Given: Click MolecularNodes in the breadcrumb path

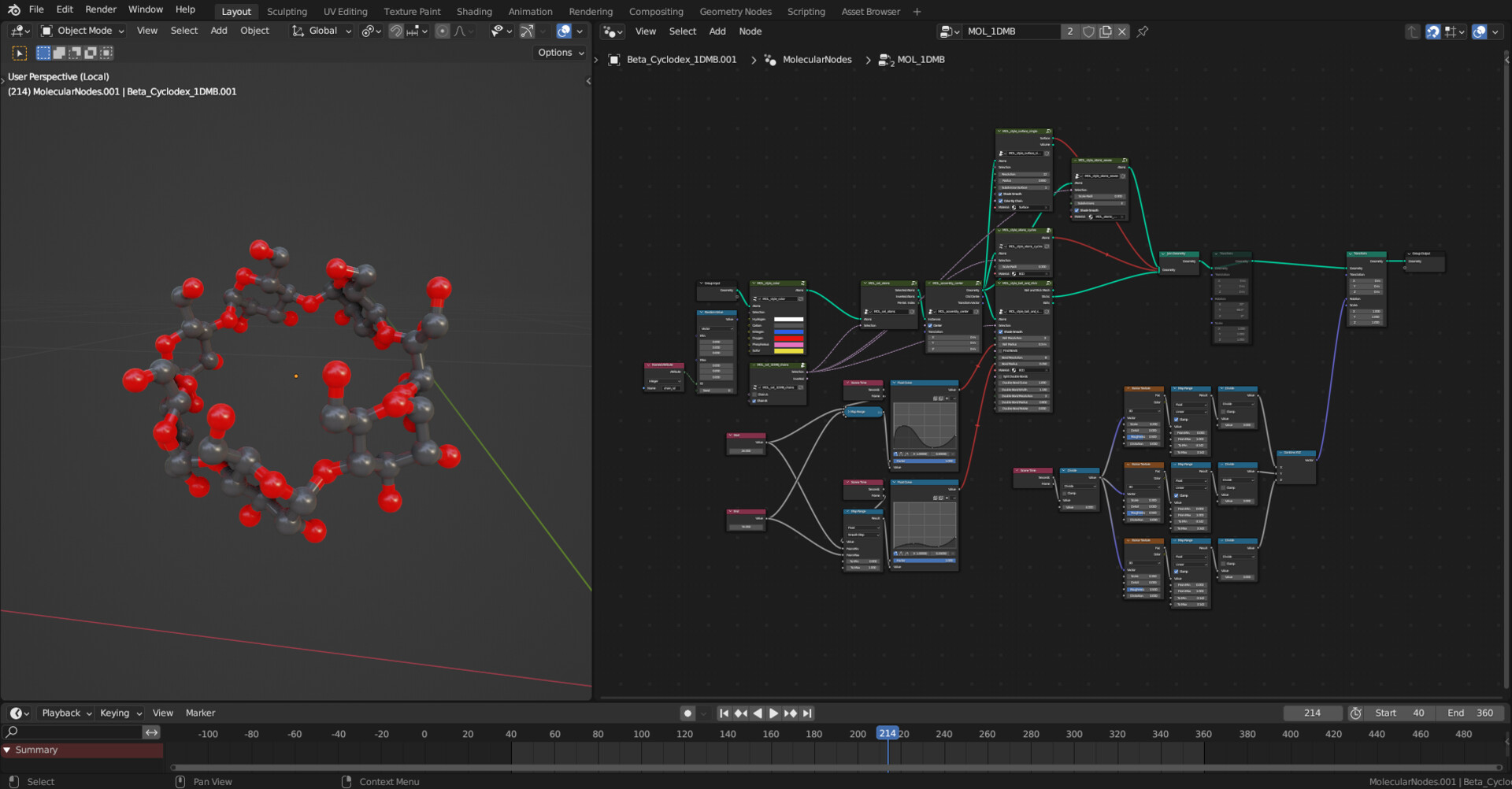Looking at the screenshot, I should pyautogui.click(x=817, y=60).
